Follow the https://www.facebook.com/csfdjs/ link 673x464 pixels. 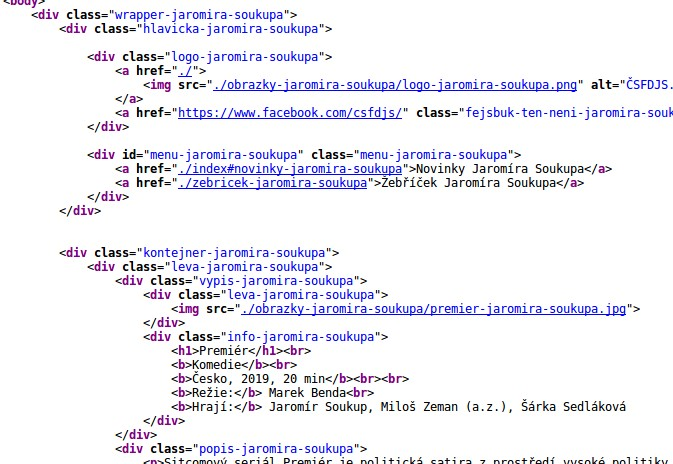click(x=290, y=113)
